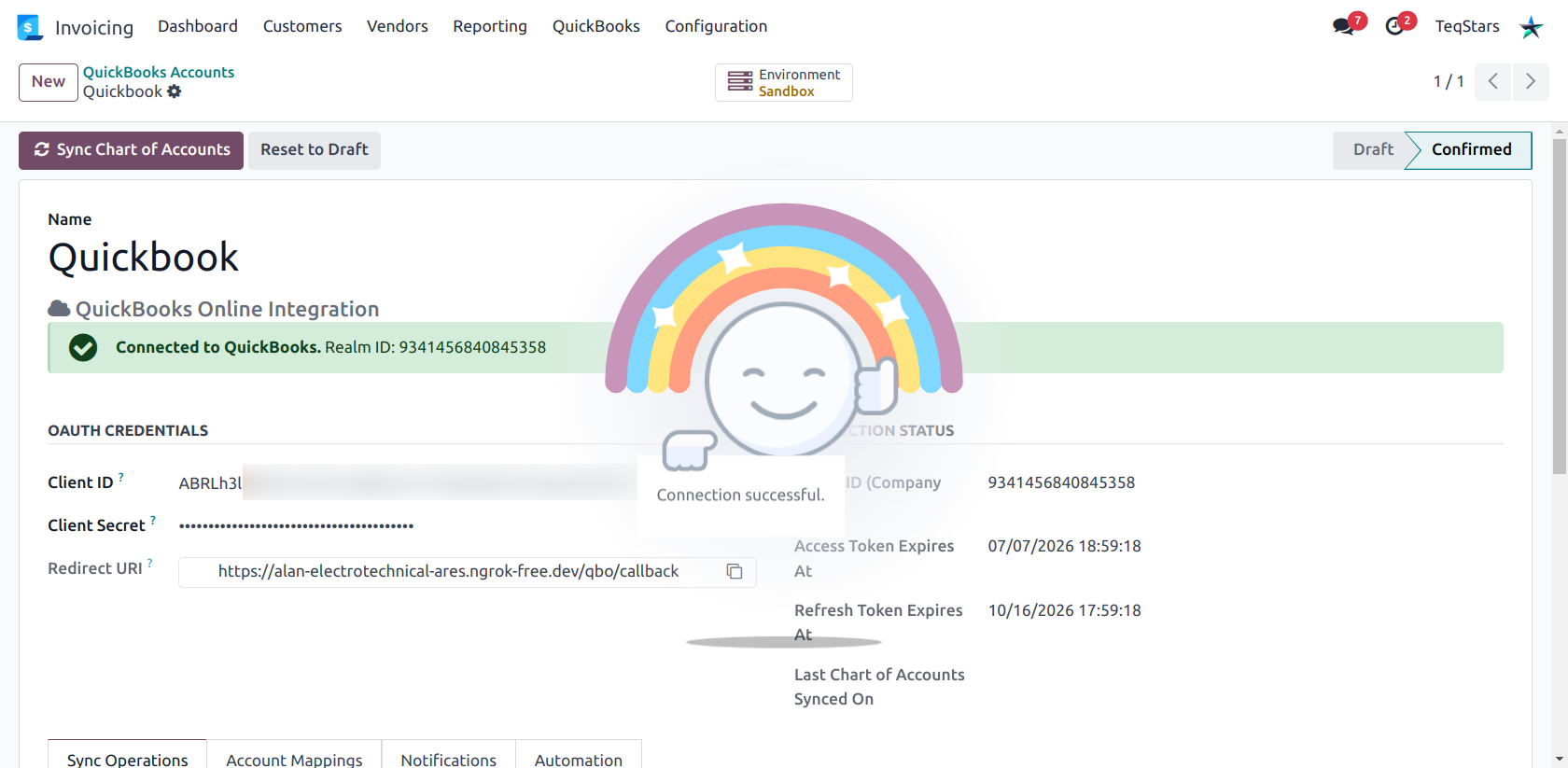Click the Quickbook name field
This screenshot has height=768, width=1568.
(144, 258)
